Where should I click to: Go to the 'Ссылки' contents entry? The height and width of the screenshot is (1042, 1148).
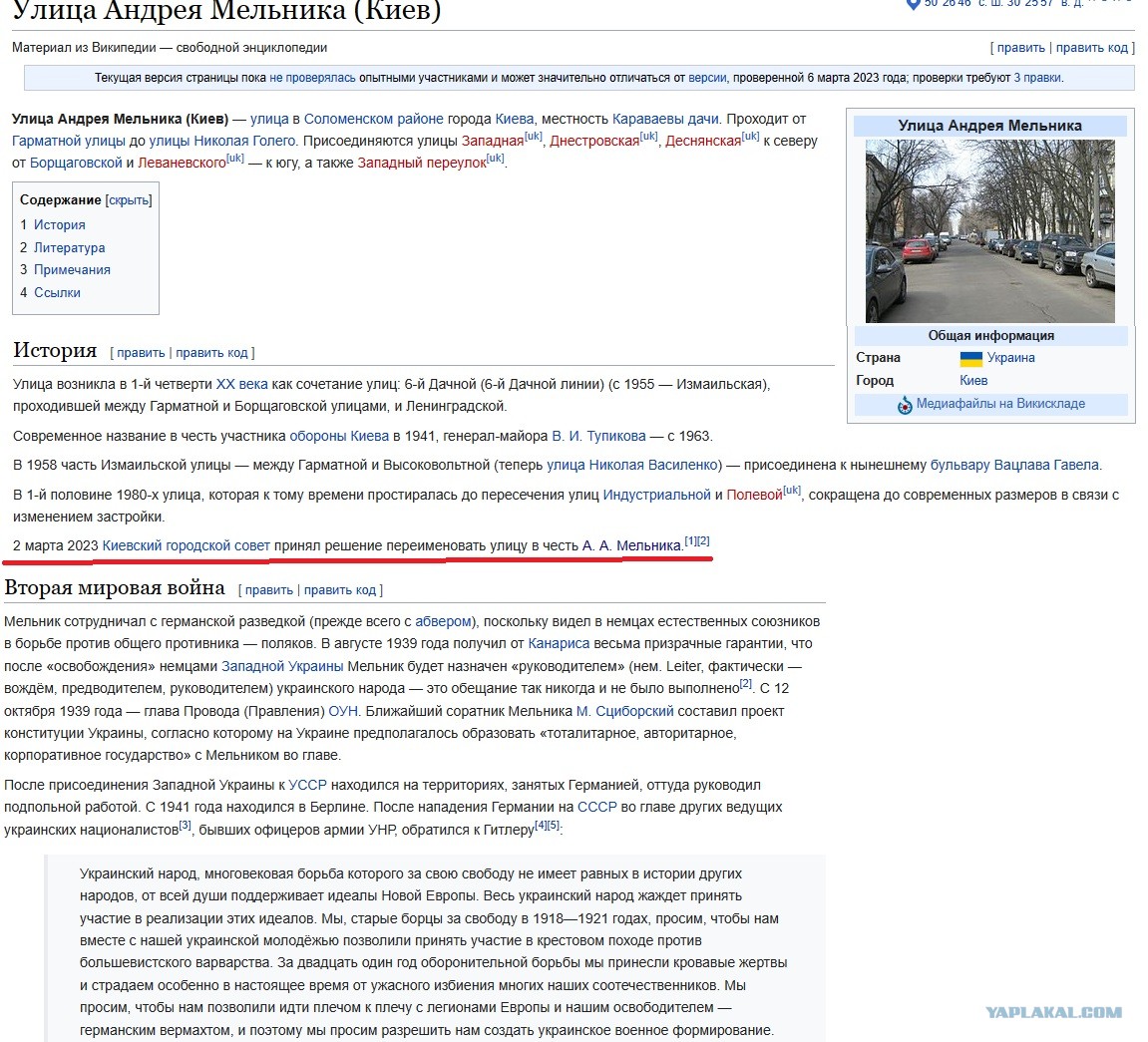tap(57, 293)
